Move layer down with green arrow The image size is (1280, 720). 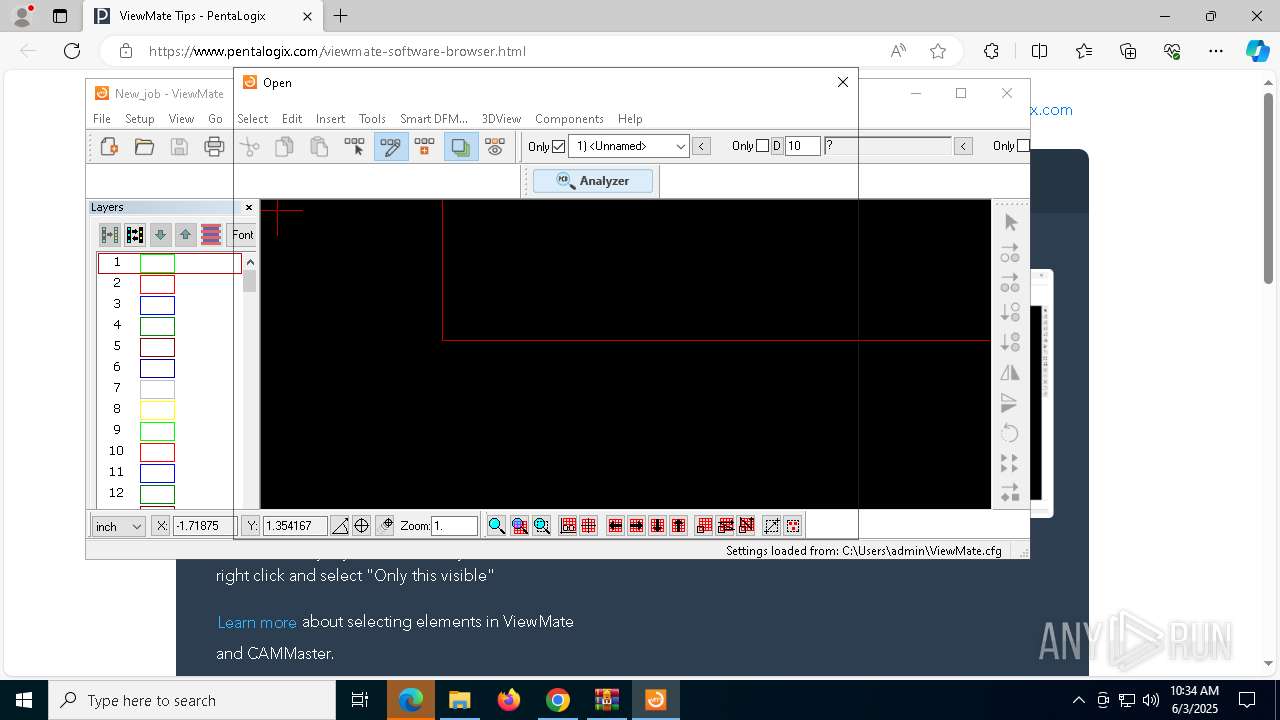[160, 235]
